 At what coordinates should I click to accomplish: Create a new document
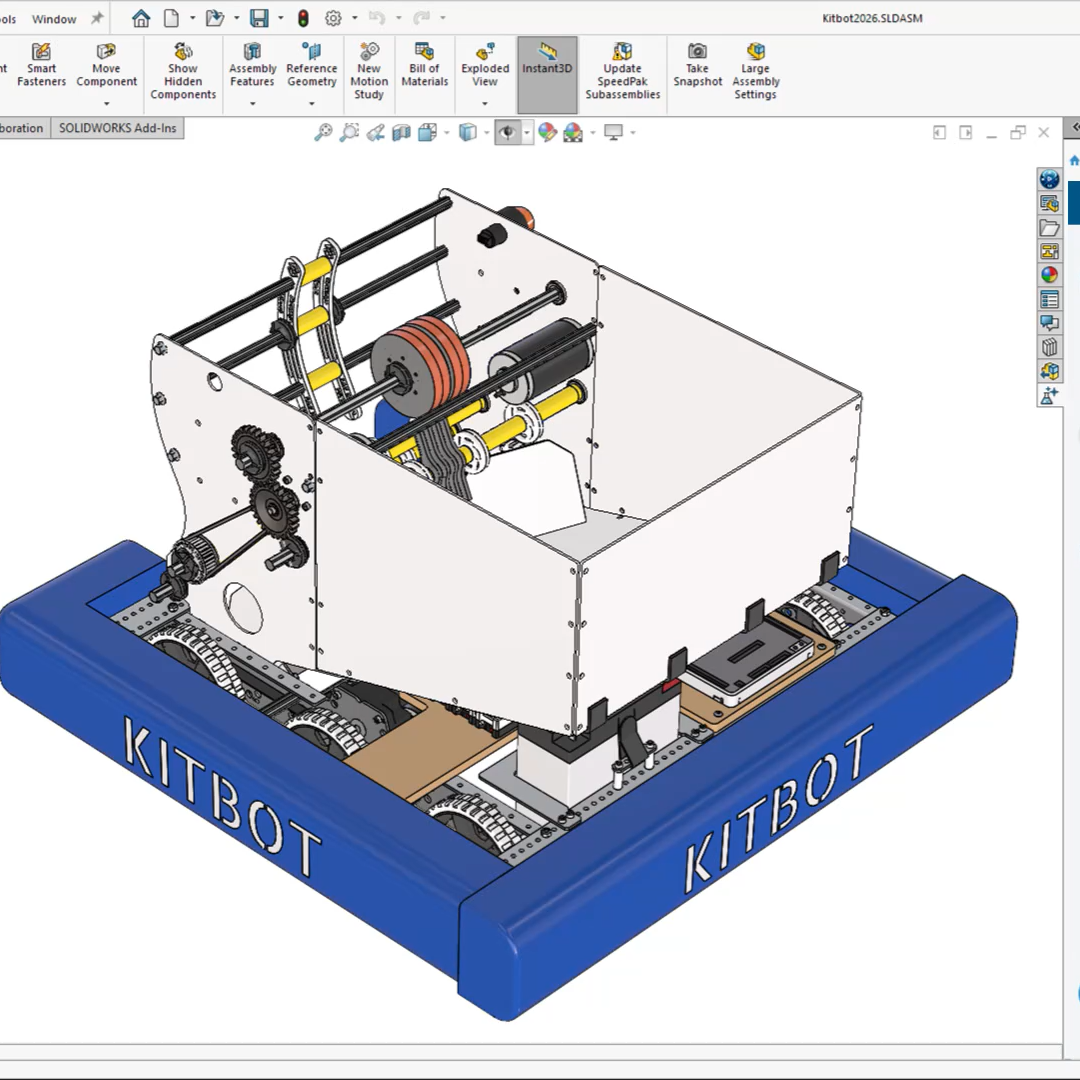pyautogui.click(x=172, y=18)
